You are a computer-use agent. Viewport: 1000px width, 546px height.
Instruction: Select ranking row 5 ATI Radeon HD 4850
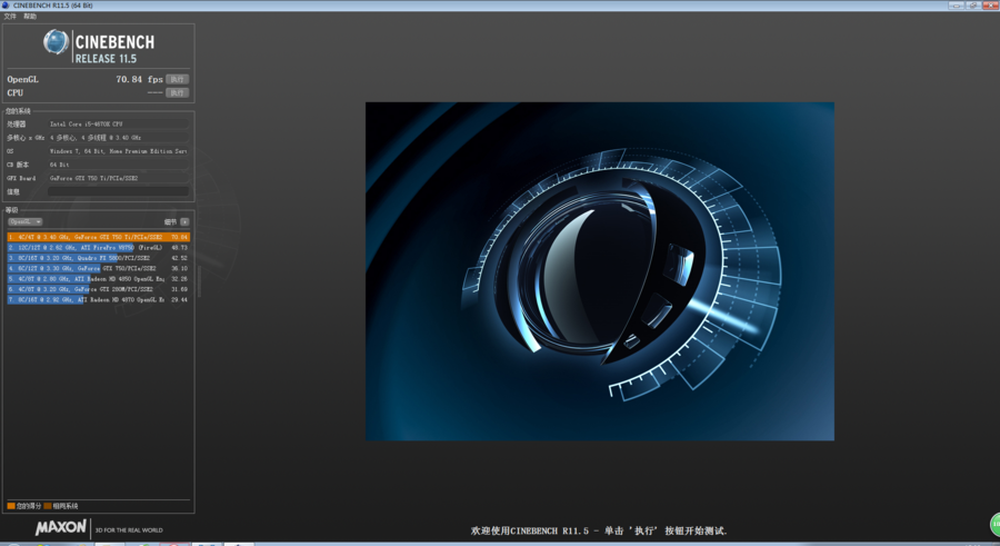point(98,279)
